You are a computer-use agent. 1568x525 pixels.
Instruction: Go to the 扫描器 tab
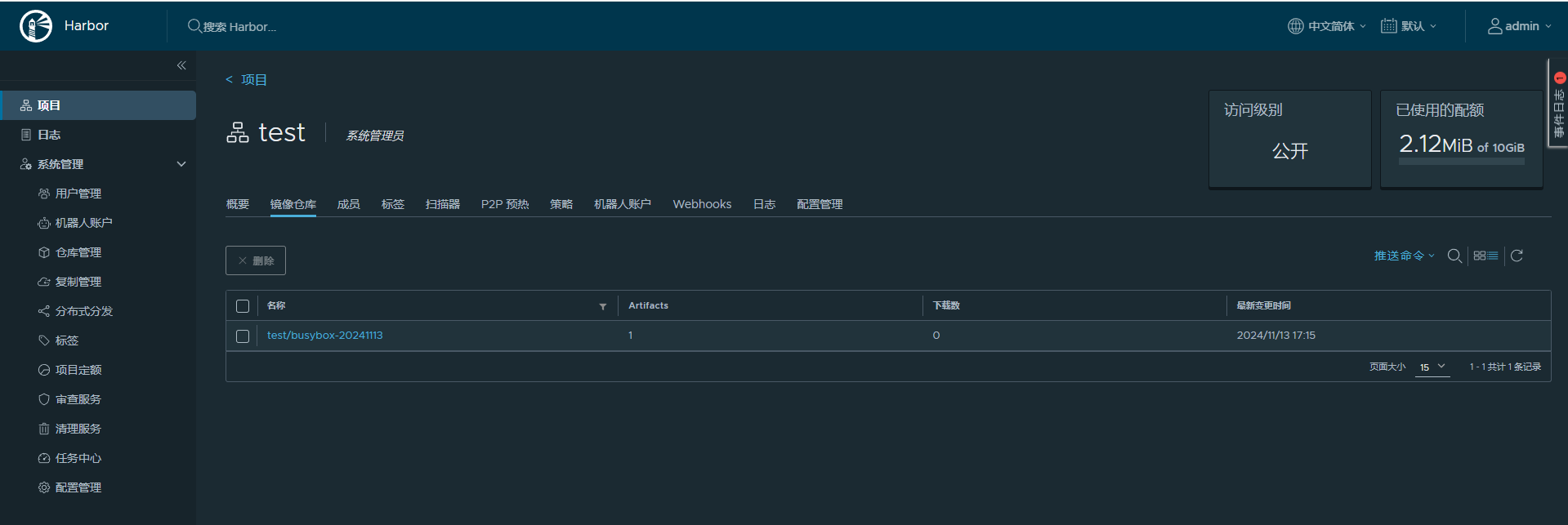coord(443,204)
